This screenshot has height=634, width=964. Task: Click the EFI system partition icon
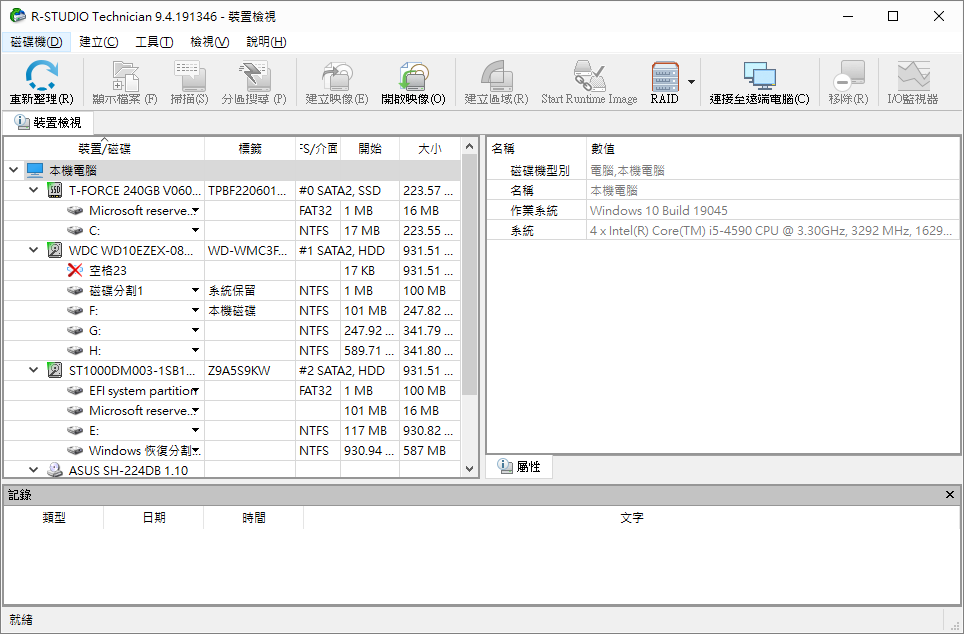75,390
